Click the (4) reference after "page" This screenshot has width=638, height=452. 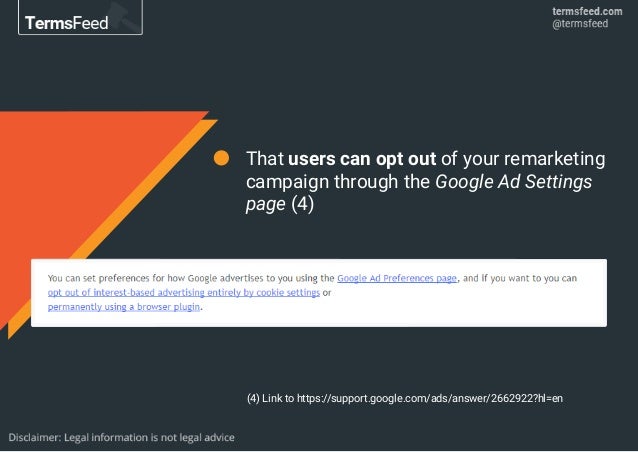[x=303, y=206]
